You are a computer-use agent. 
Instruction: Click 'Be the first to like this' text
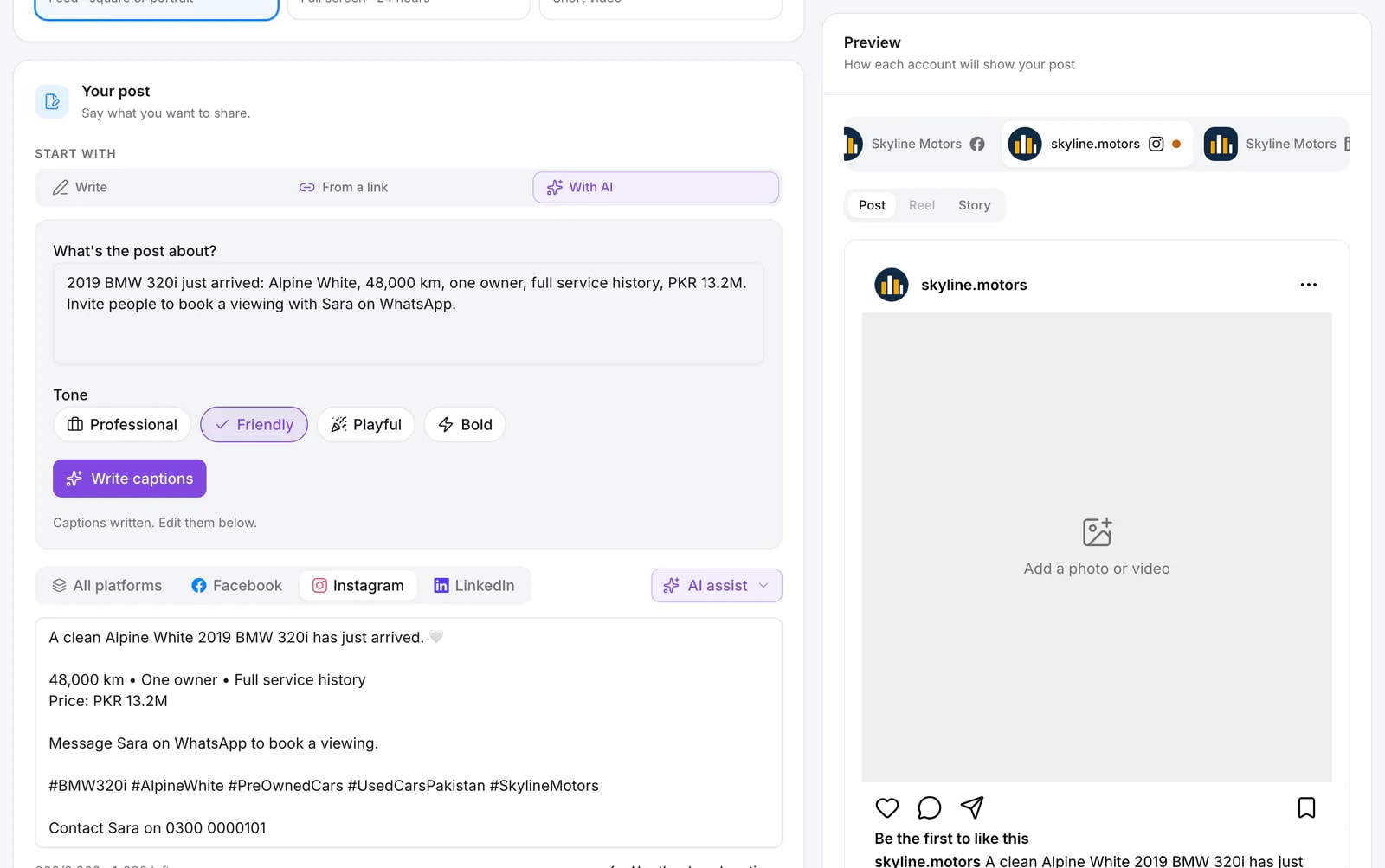[x=951, y=839]
